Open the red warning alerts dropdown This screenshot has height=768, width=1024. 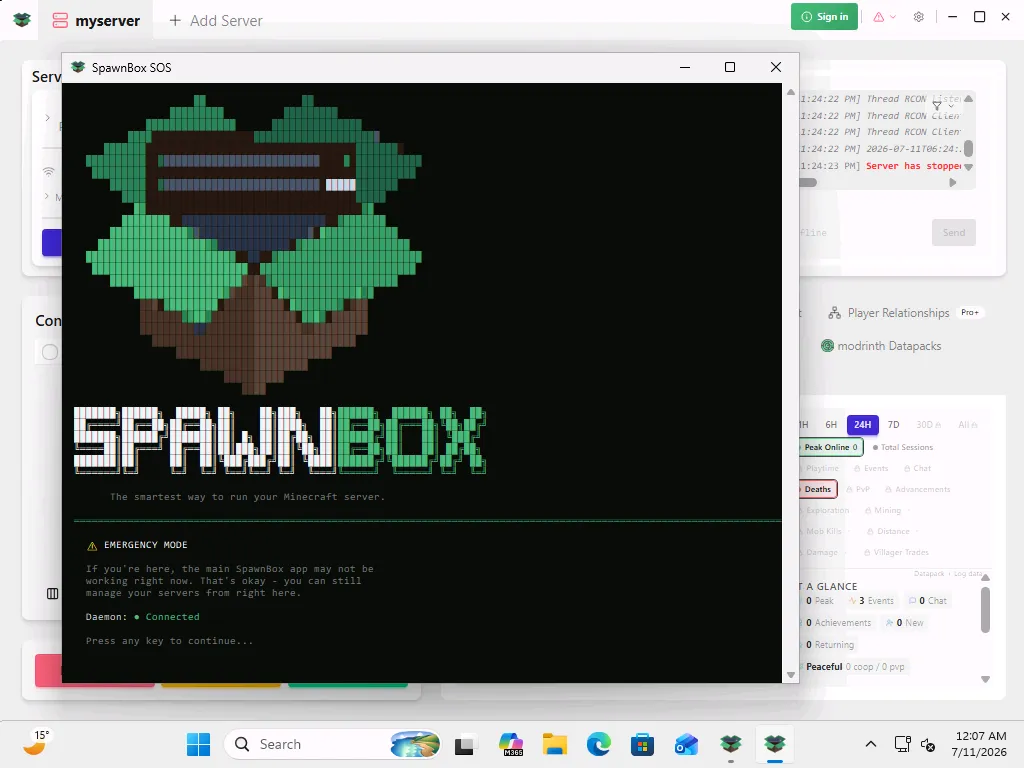(x=884, y=17)
